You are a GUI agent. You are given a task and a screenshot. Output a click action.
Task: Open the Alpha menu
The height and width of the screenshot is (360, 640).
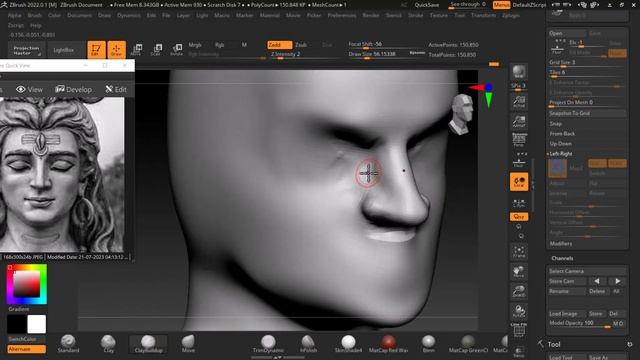14,15
